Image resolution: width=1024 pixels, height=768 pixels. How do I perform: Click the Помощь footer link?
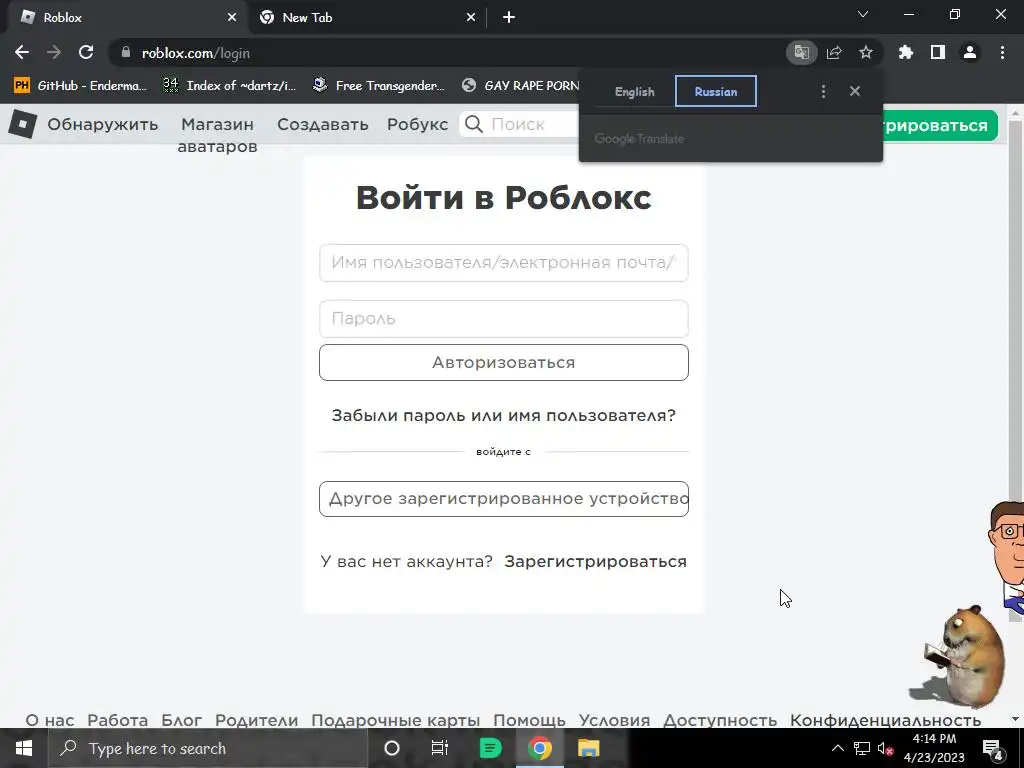click(x=529, y=720)
